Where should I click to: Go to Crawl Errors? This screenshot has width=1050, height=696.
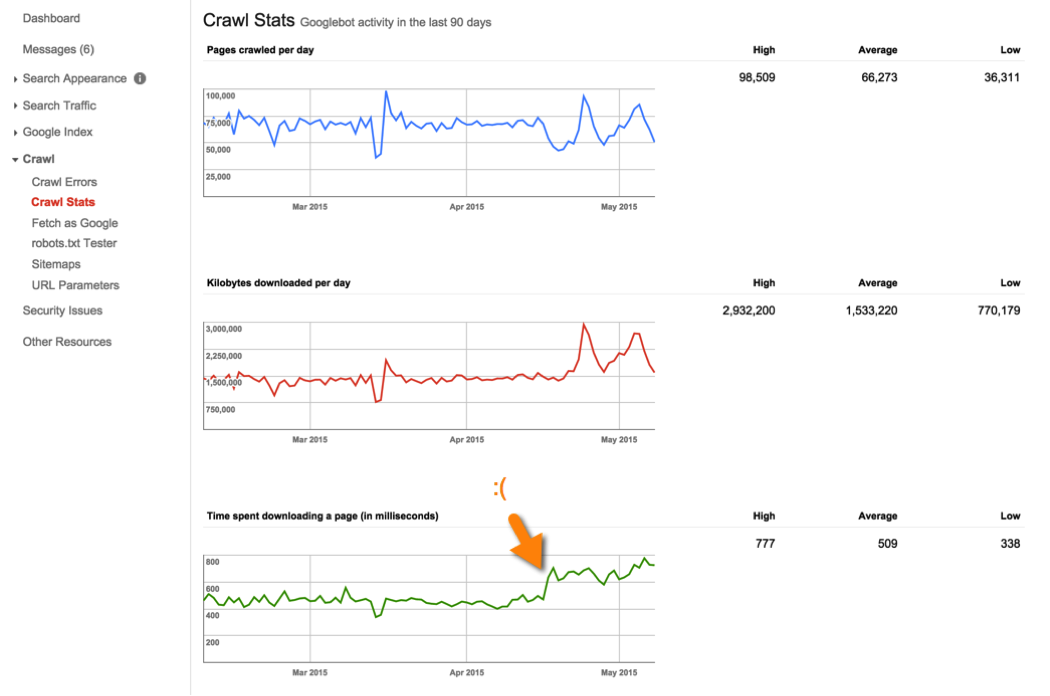coord(64,182)
